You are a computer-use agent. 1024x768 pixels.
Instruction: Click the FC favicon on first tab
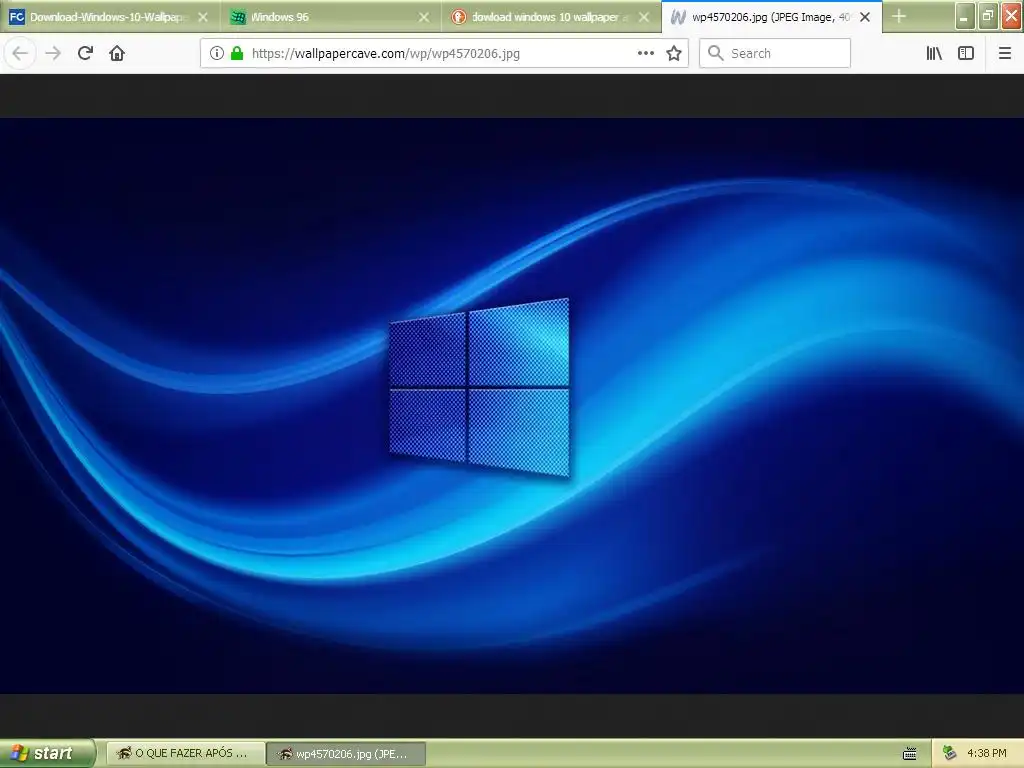(x=16, y=17)
